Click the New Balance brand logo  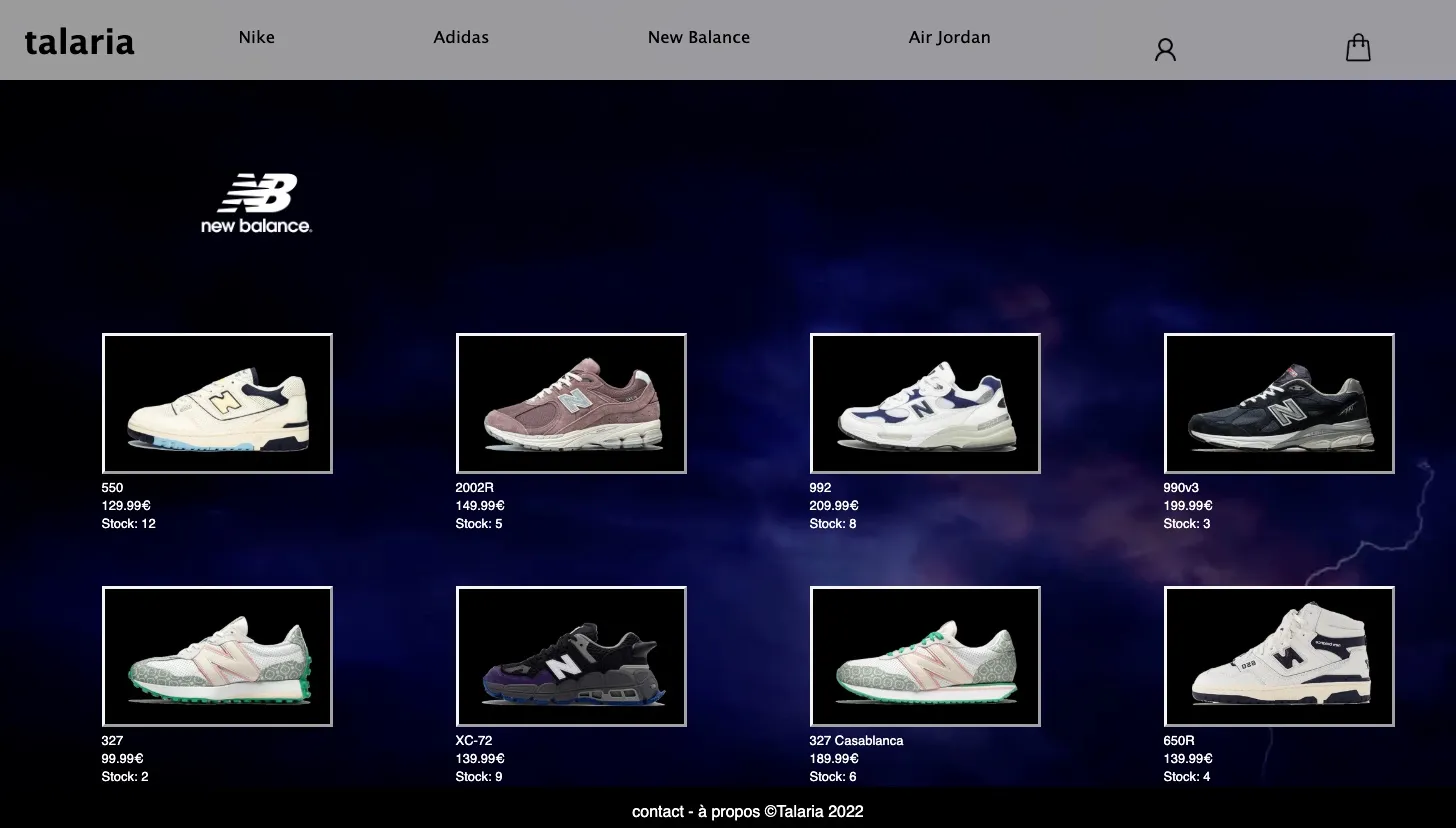click(256, 203)
